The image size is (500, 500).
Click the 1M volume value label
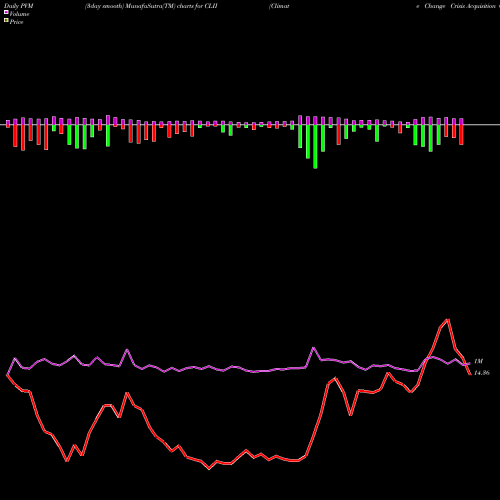pyautogui.click(x=478, y=361)
